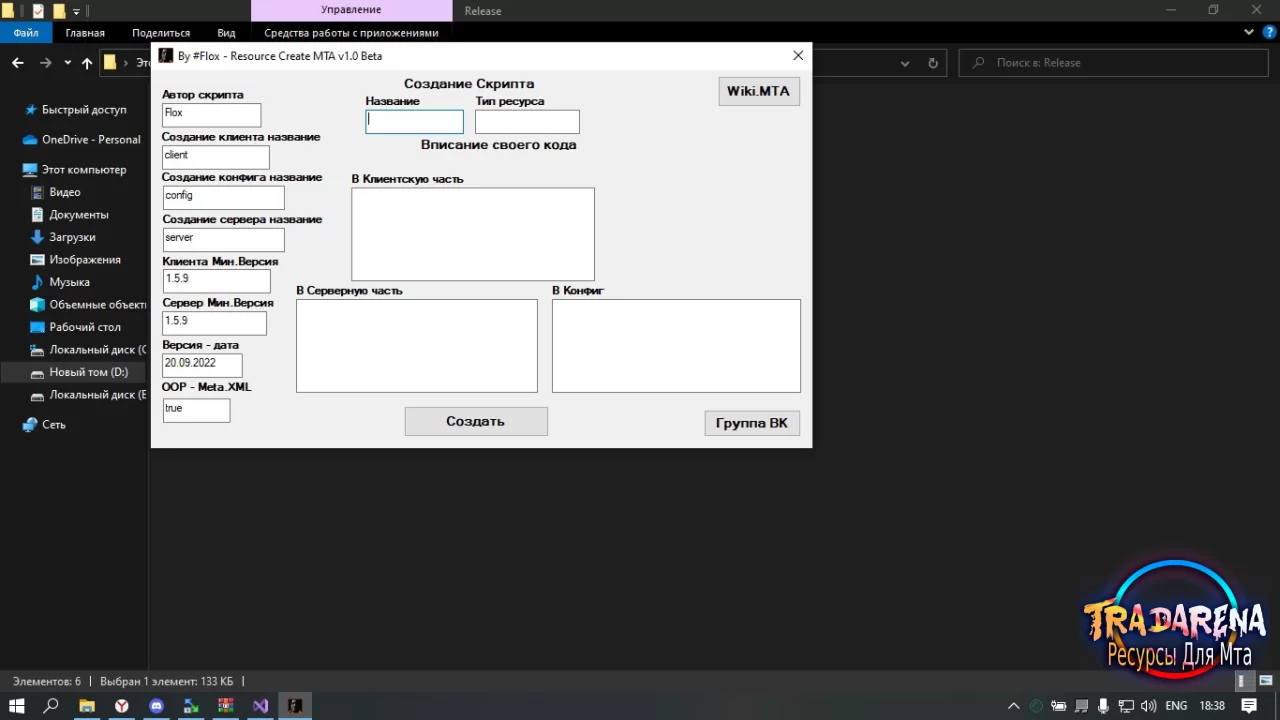Open Изображения folder in sidebar

pyautogui.click(x=85, y=260)
